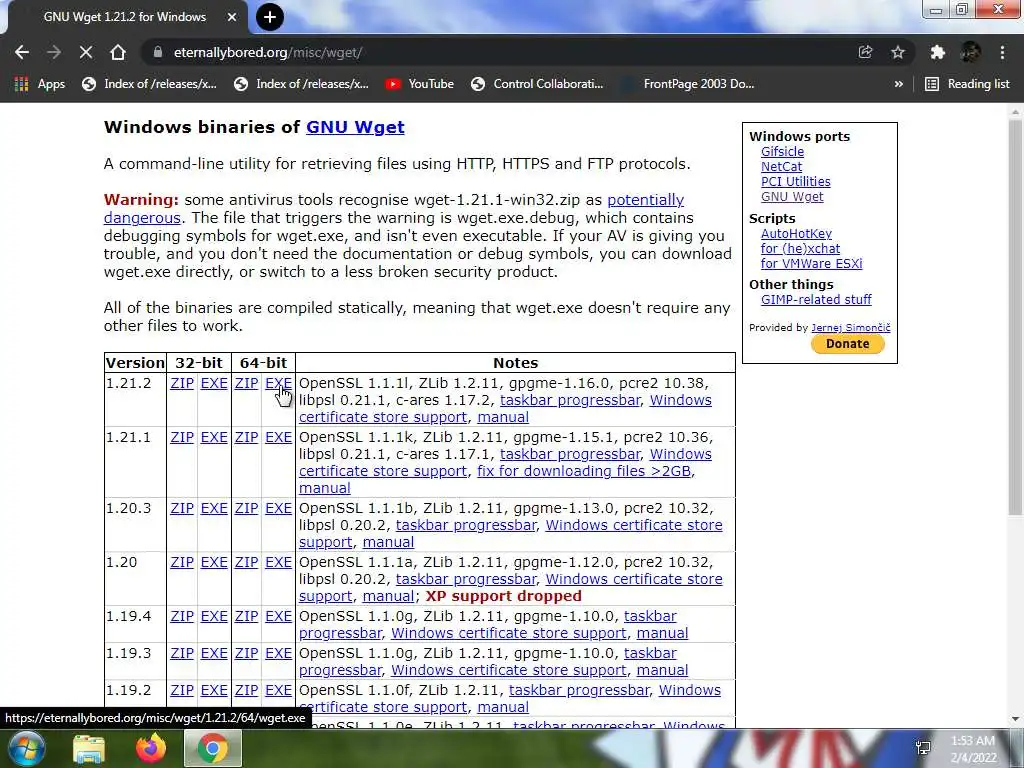Launch Firefox from the taskbar
This screenshot has width=1024, height=768.
coord(151,748)
